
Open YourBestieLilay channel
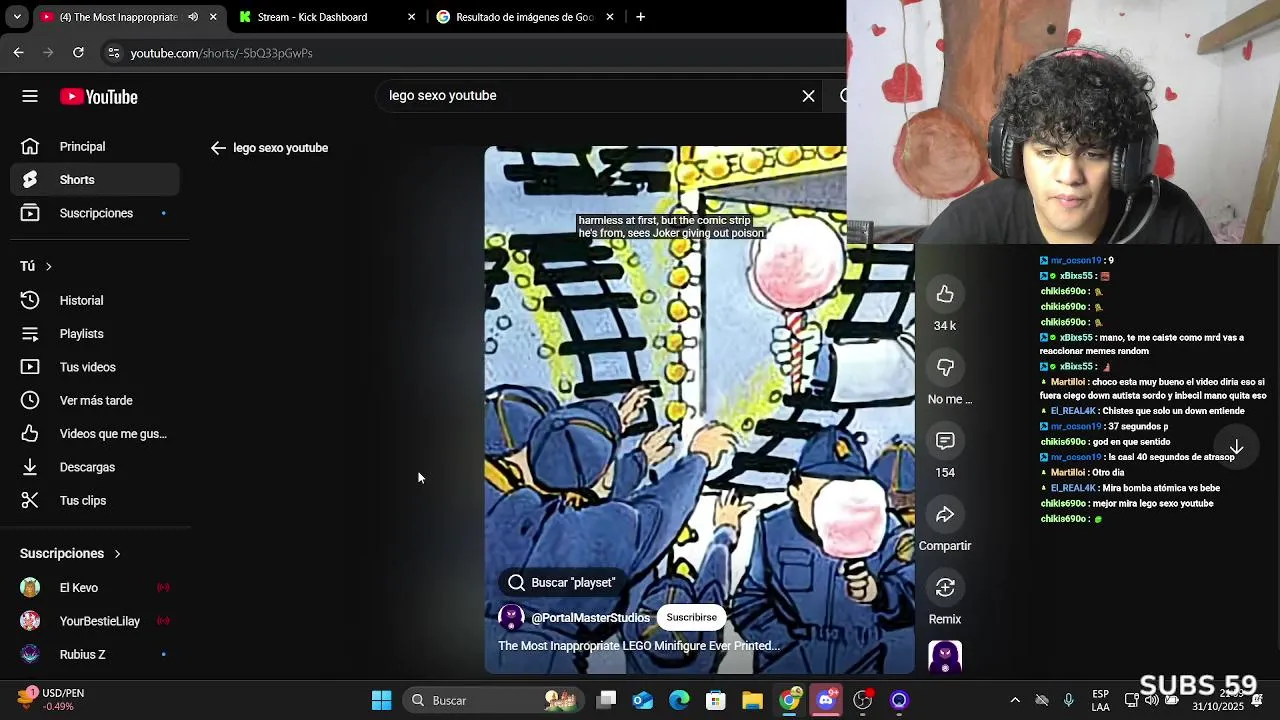point(95,621)
